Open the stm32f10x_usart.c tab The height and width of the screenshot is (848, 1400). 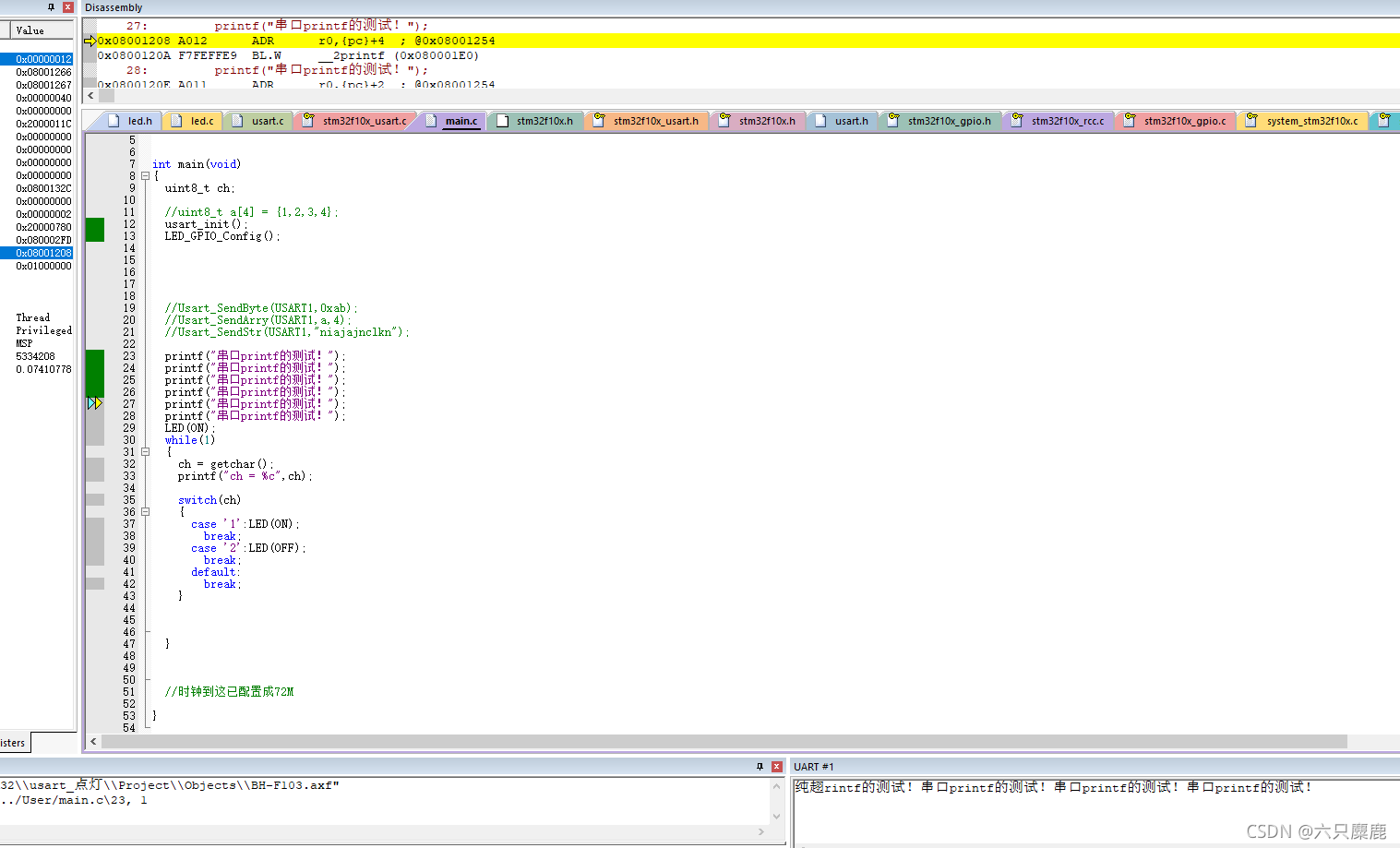pyautogui.click(x=355, y=121)
